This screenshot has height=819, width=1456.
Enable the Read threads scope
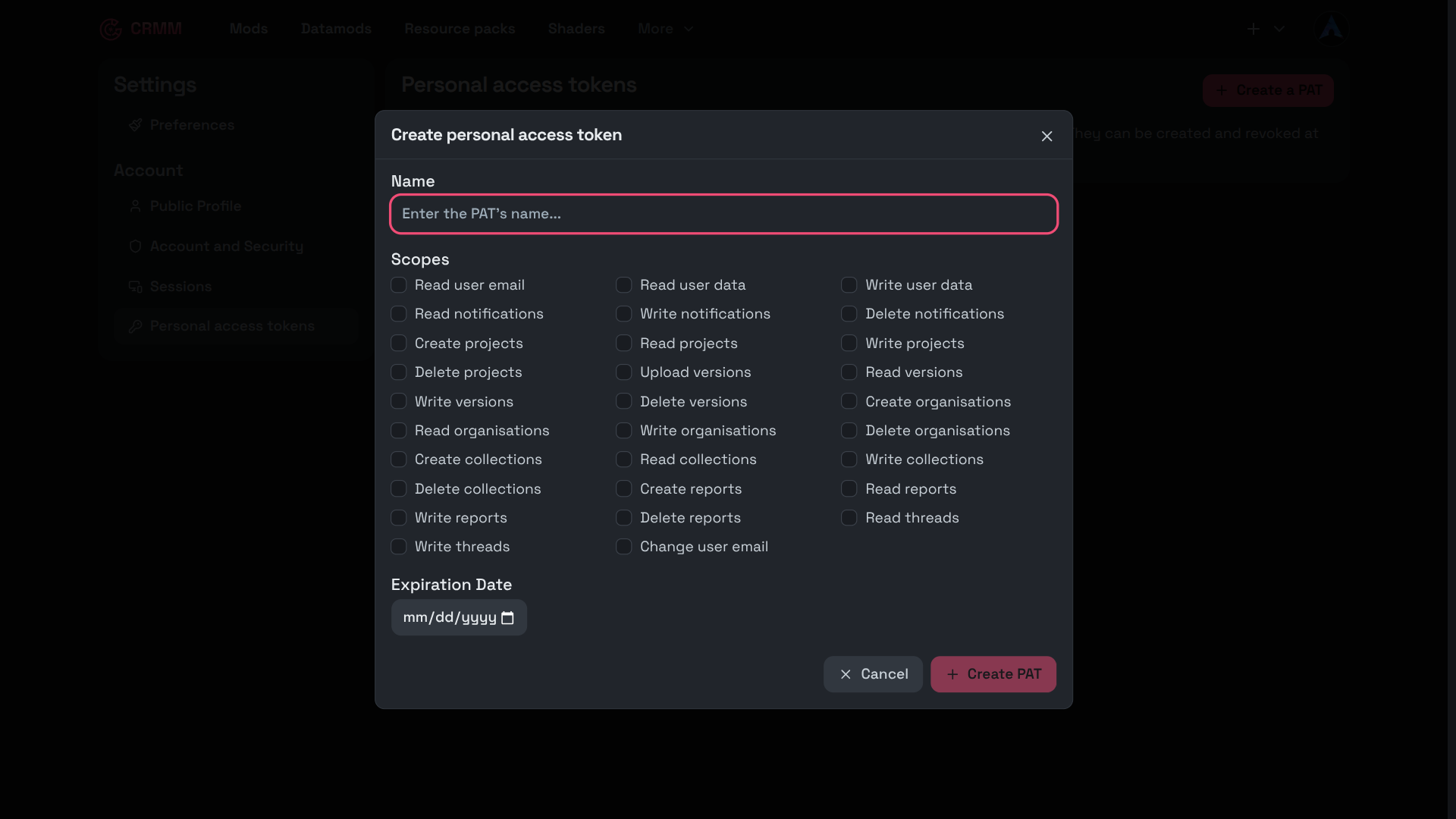coord(849,518)
